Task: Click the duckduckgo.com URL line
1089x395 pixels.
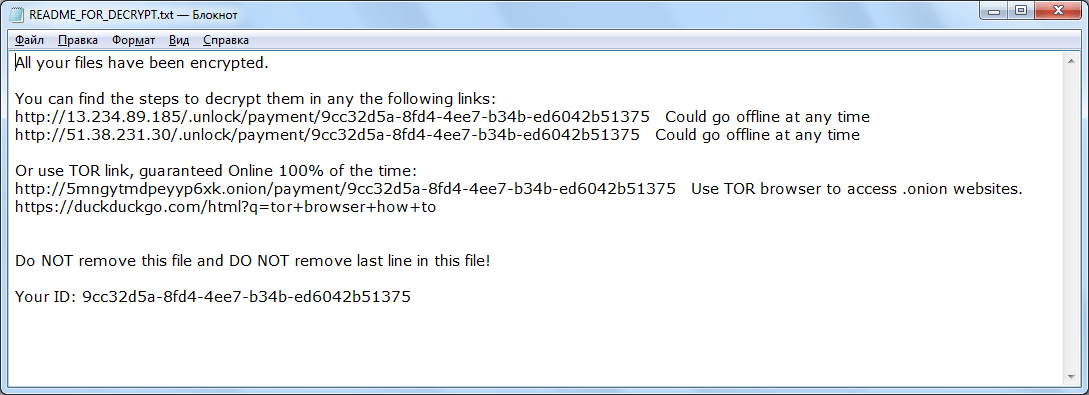Action: pyautogui.click(x=225, y=207)
